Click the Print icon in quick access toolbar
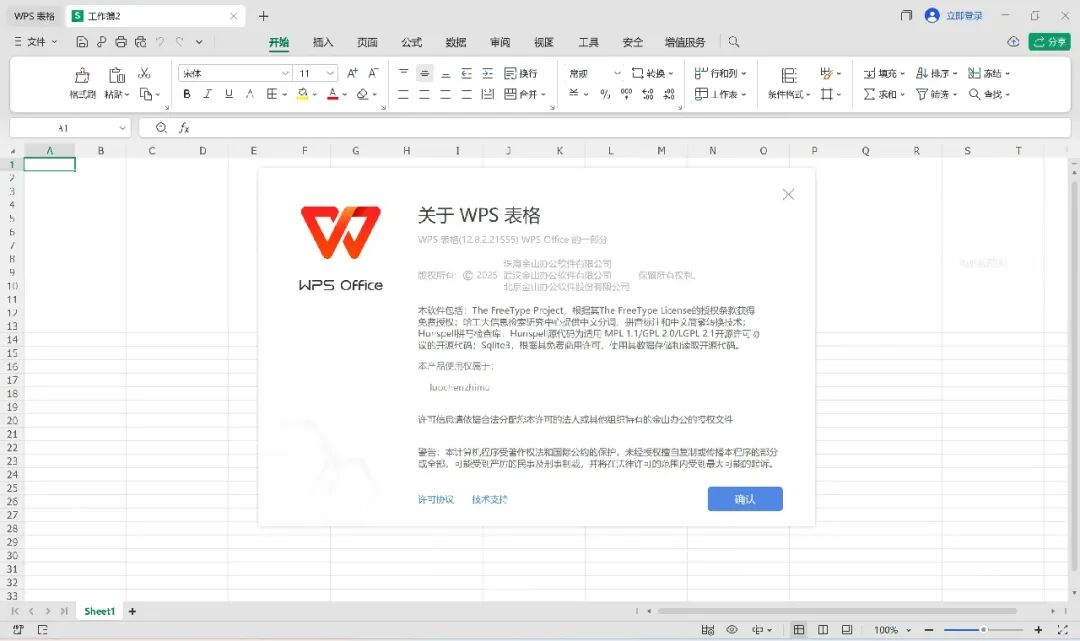Image resolution: width=1080 pixels, height=641 pixels. point(121,42)
